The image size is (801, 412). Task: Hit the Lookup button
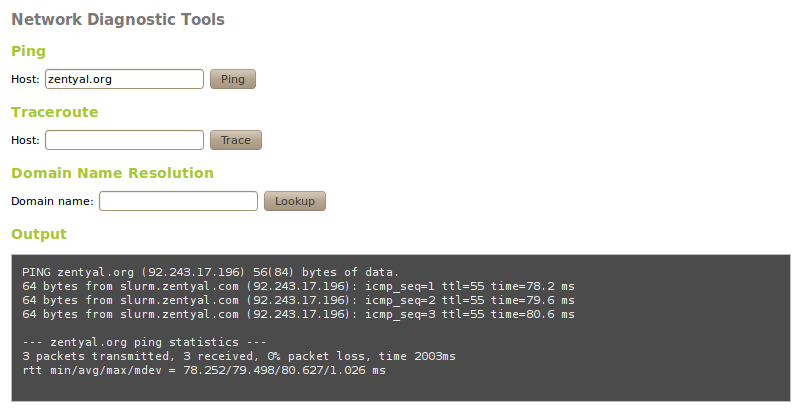[294, 201]
